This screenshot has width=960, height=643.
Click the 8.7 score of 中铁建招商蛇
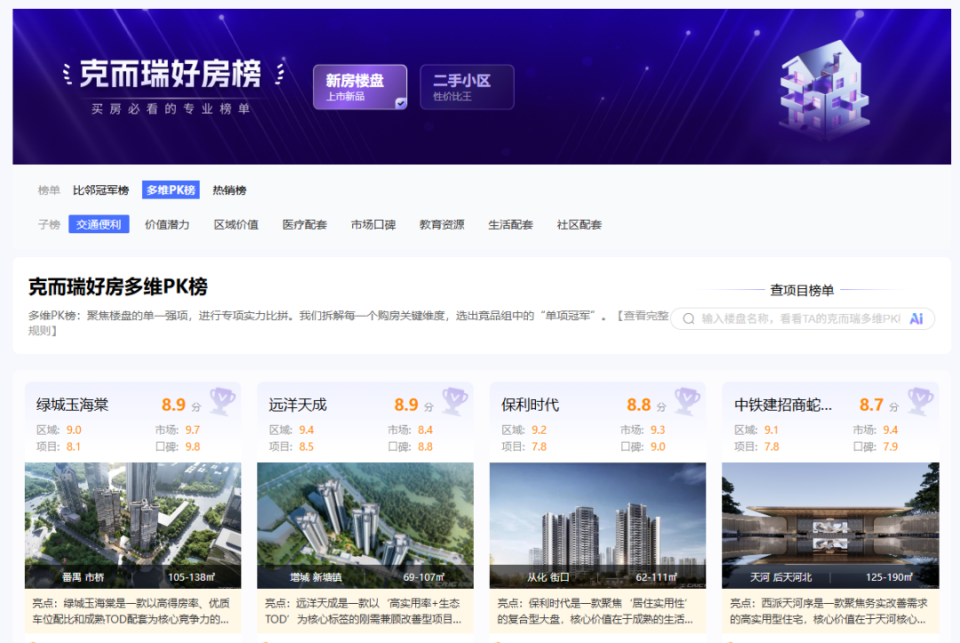click(x=871, y=405)
